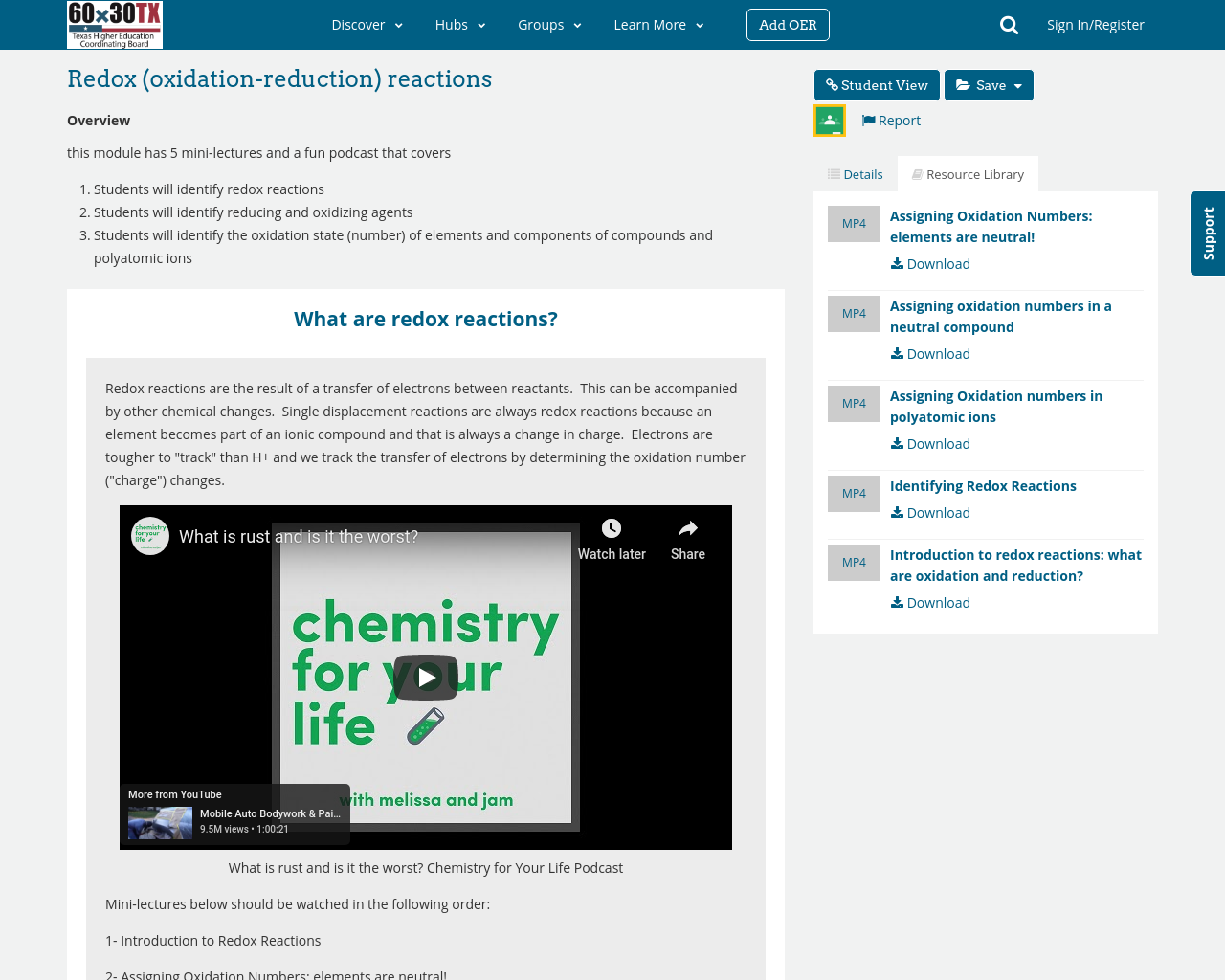
Task: Play the 'What is rust' video
Action: tap(426, 678)
